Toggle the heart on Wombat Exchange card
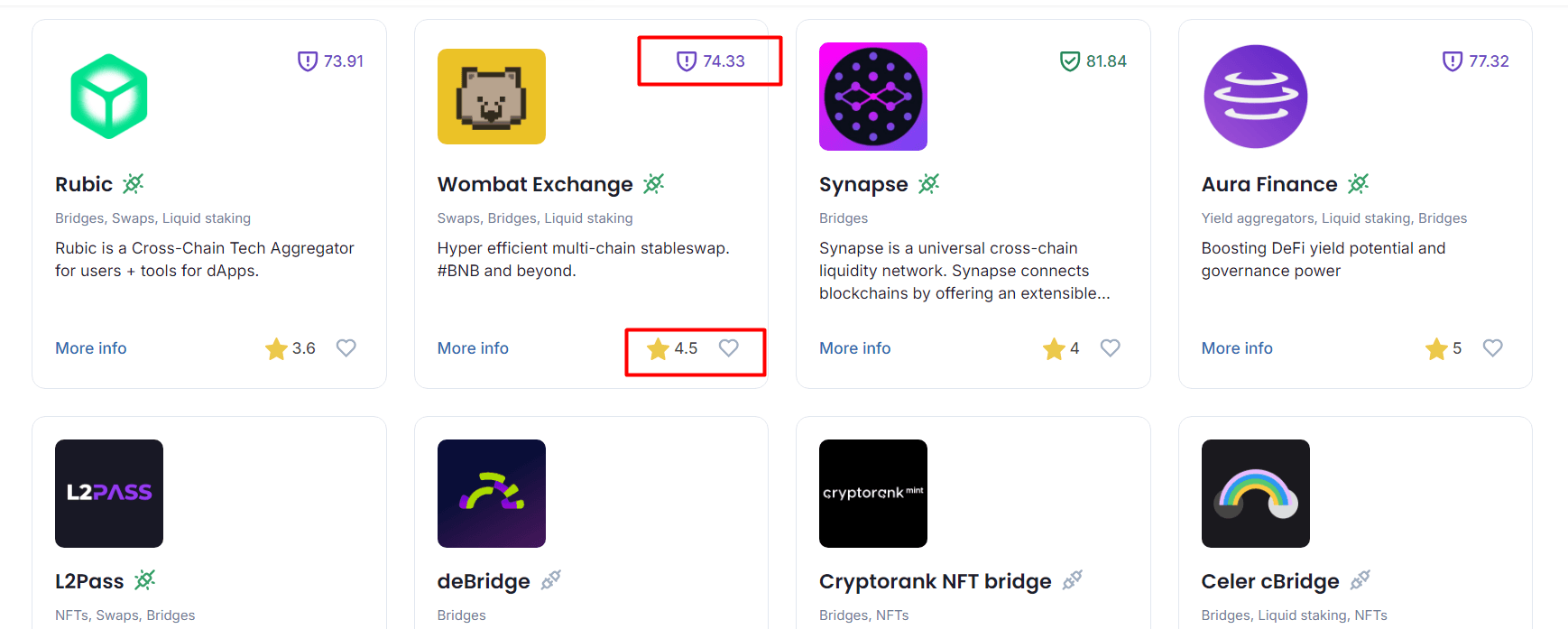 (x=729, y=347)
